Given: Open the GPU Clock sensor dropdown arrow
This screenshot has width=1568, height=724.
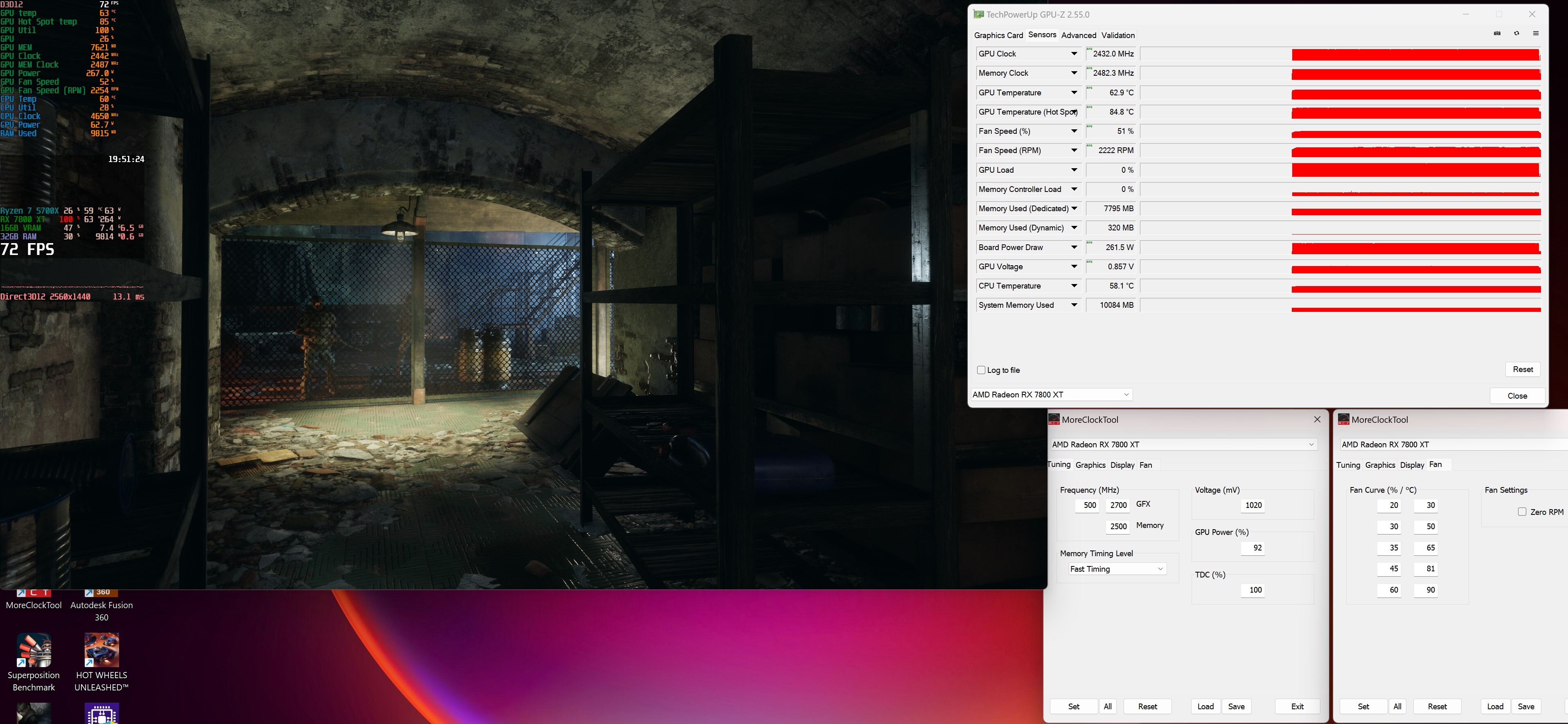Looking at the screenshot, I should 1075,54.
